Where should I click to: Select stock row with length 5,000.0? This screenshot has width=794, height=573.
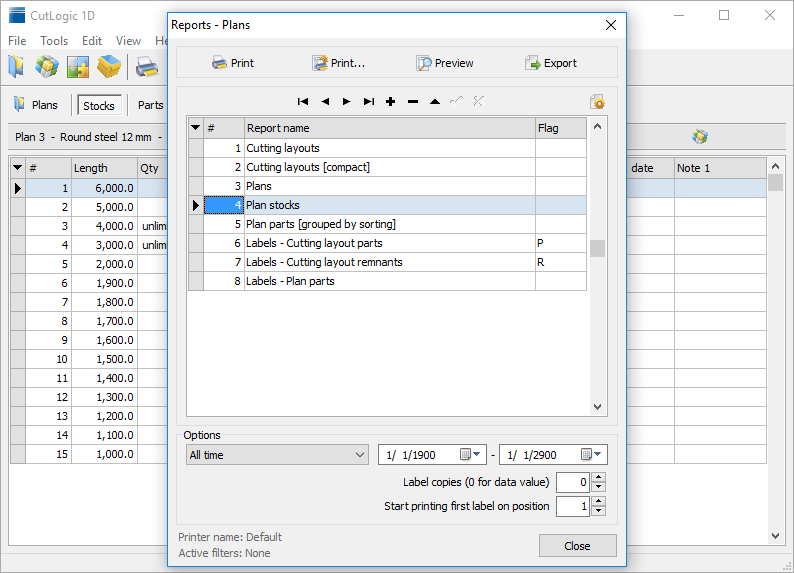(89, 207)
